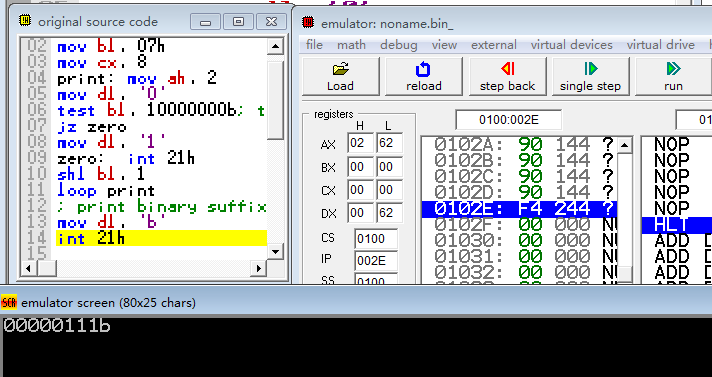Click right arrow of source horizontal scrollbar
The height and width of the screenshot is (377, 712).
point(260,268)
